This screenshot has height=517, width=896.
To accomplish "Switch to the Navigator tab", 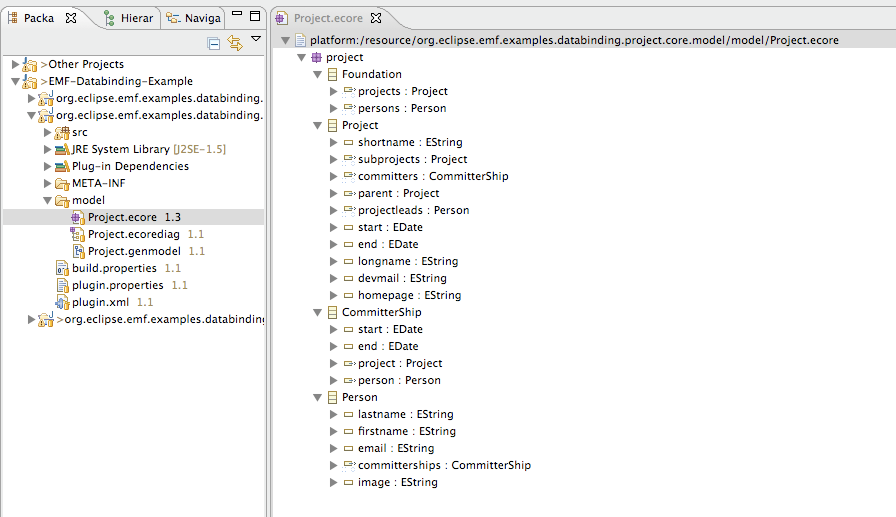I will click(x=195, y=18).
